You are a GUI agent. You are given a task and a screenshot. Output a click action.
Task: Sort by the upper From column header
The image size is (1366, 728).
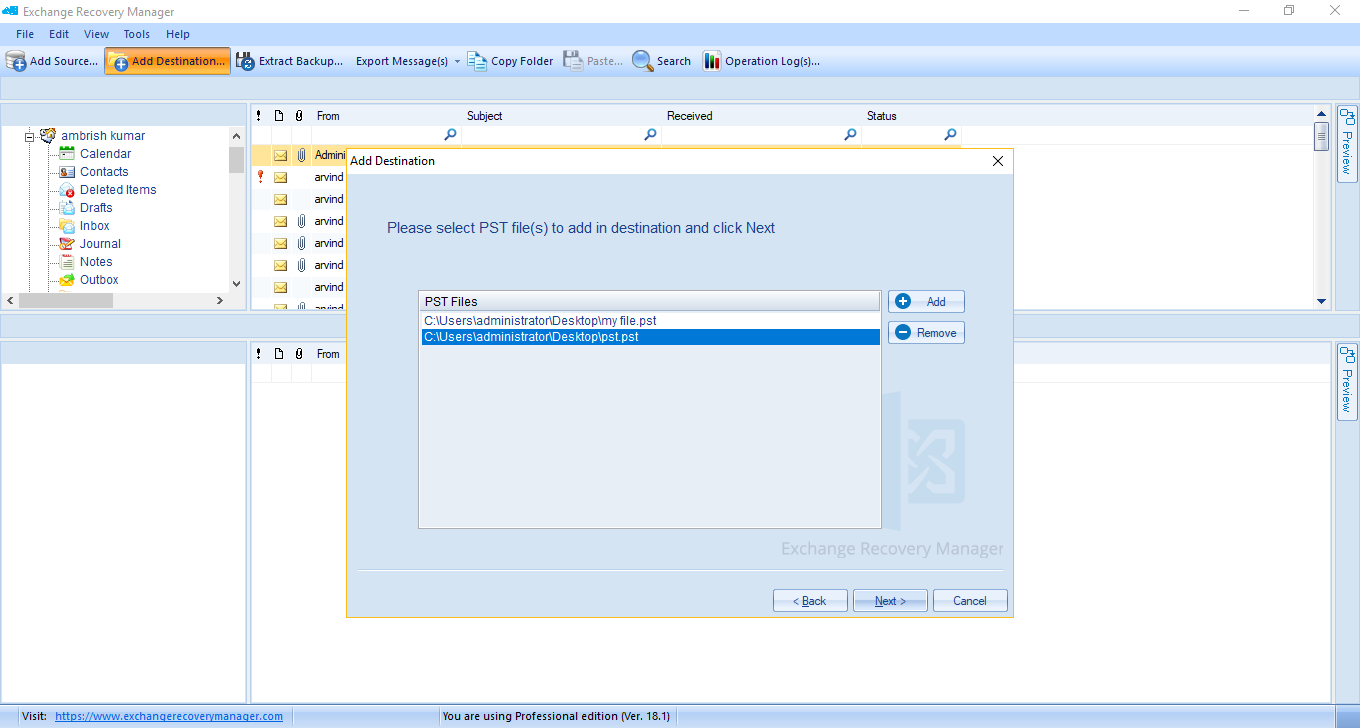click(x=385, y=116)
